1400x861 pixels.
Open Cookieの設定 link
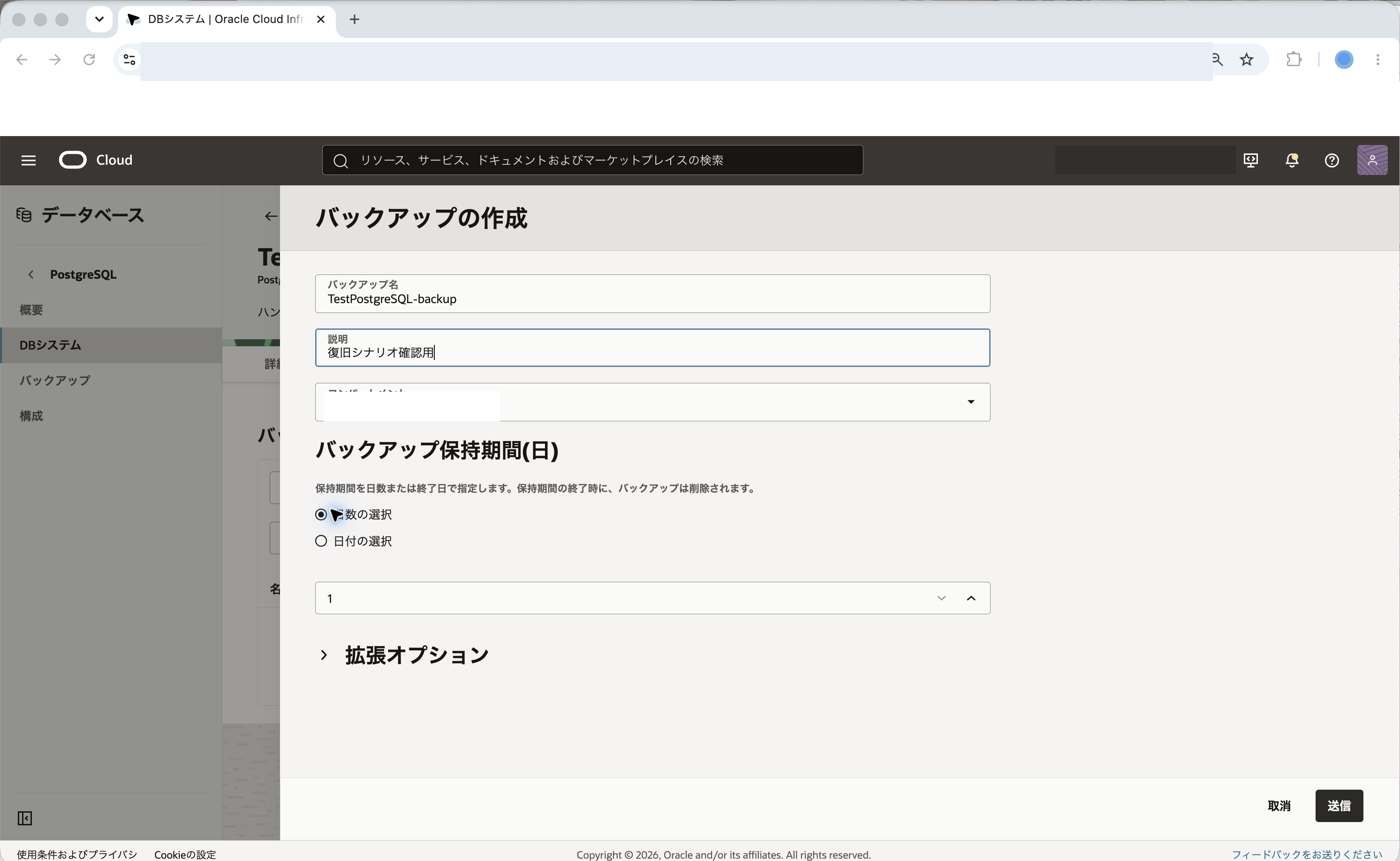(185, 855)
